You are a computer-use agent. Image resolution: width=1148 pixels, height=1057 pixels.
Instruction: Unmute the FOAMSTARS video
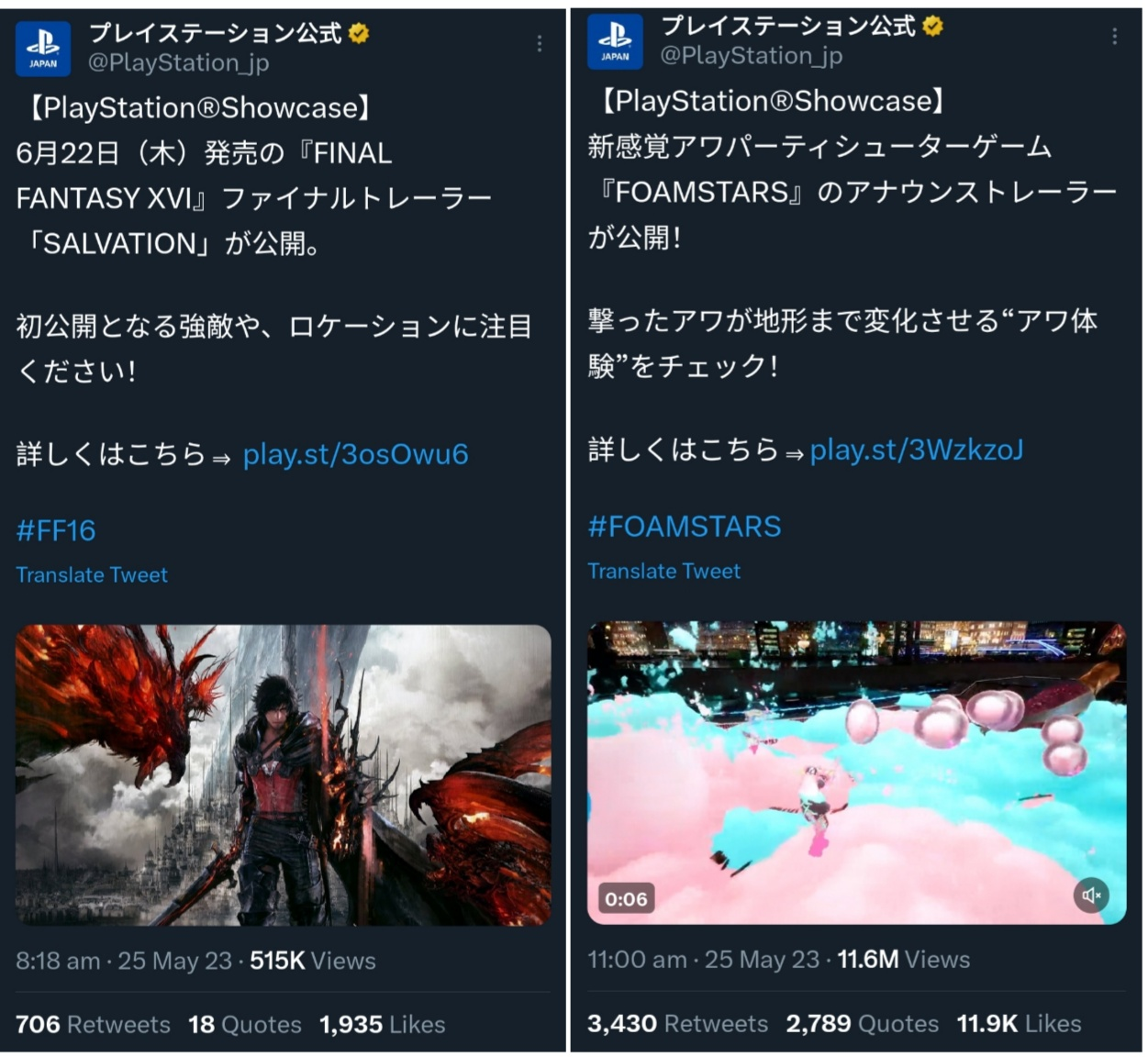coord(1091,895)
